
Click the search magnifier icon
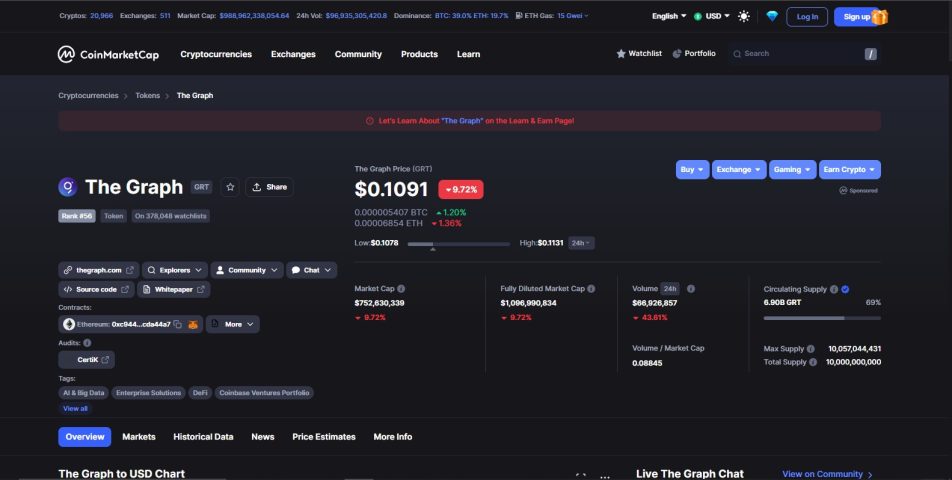click(x=737, y=54)
